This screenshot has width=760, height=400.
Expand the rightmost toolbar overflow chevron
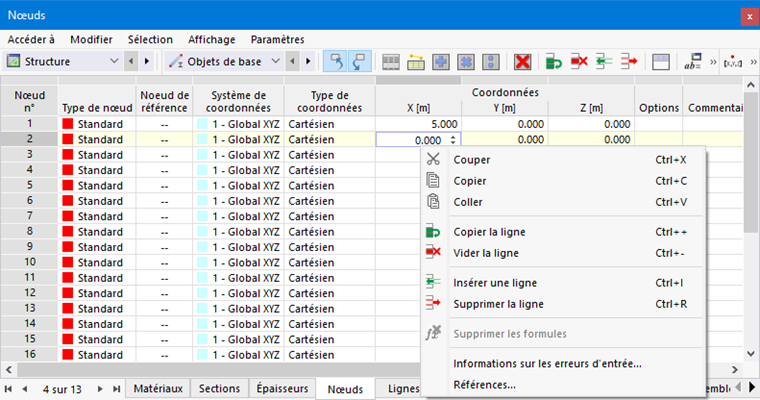coord(753,62)
